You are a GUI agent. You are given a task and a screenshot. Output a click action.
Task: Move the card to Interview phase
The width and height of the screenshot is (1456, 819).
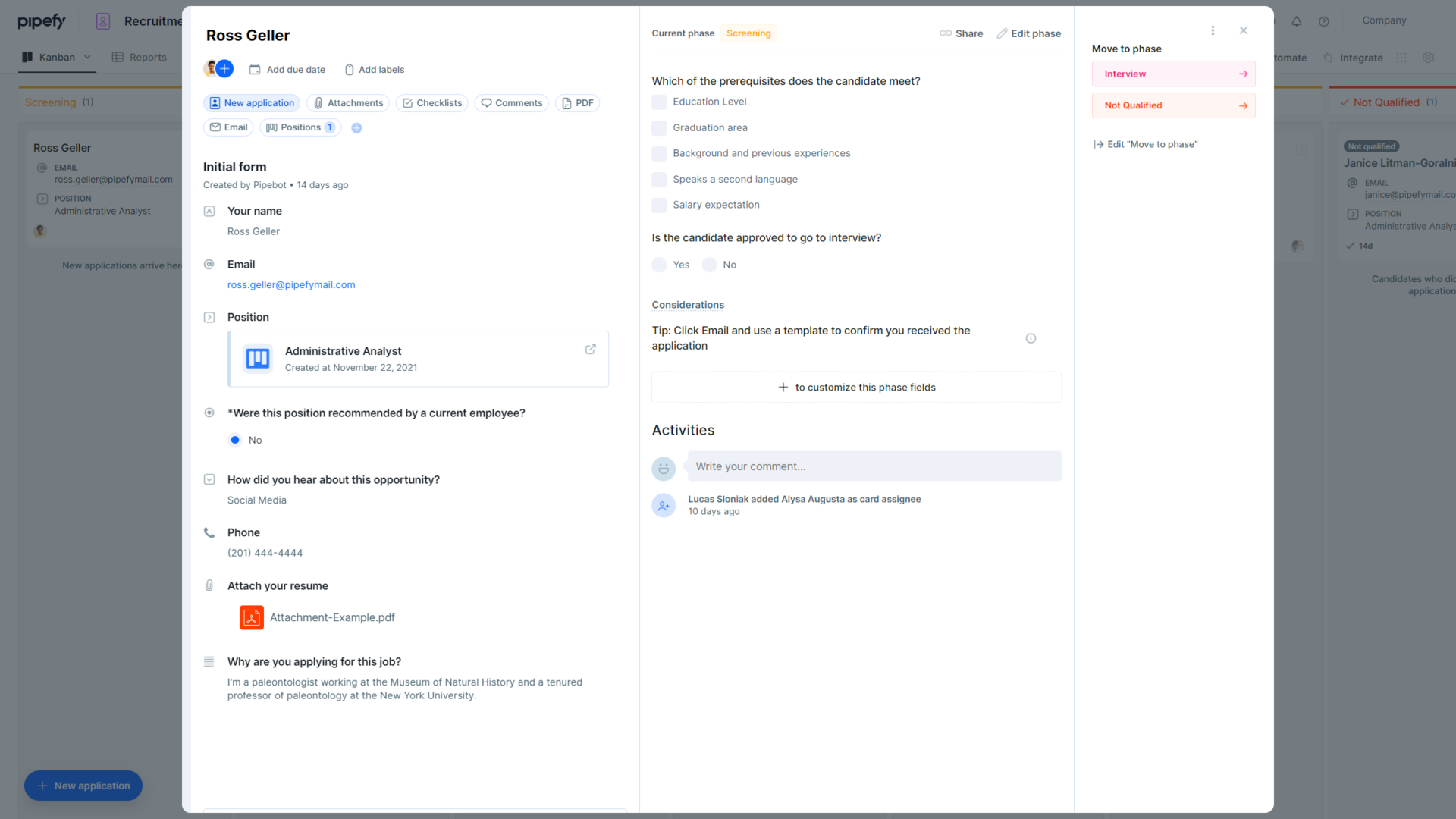(1173, 74)
